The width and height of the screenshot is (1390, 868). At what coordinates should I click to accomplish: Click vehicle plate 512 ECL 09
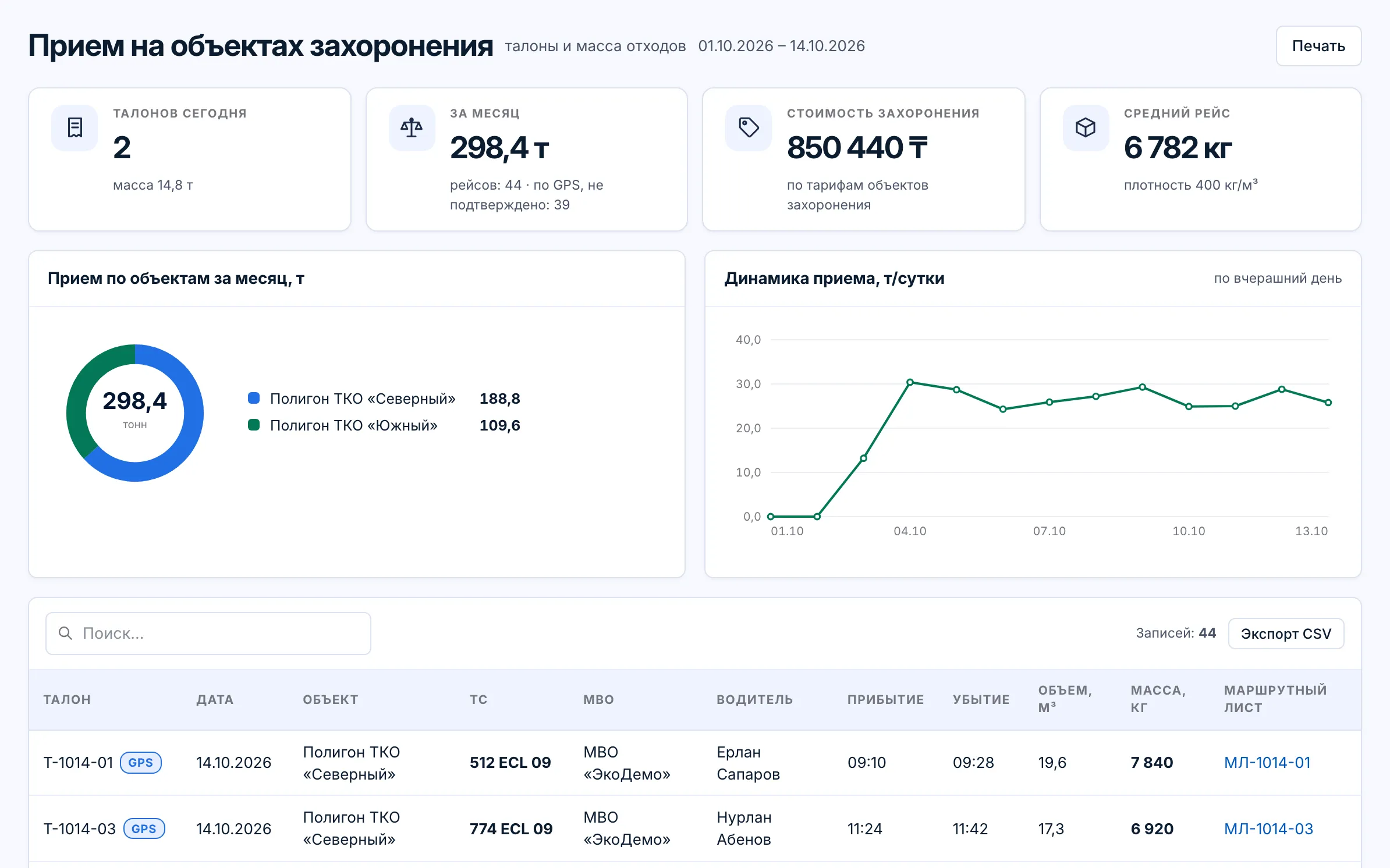(x=510, y=763)
